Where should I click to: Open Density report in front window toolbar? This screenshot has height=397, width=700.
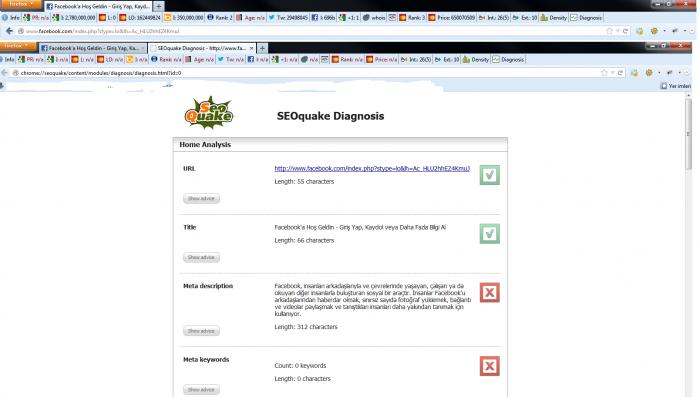point(476,59)
